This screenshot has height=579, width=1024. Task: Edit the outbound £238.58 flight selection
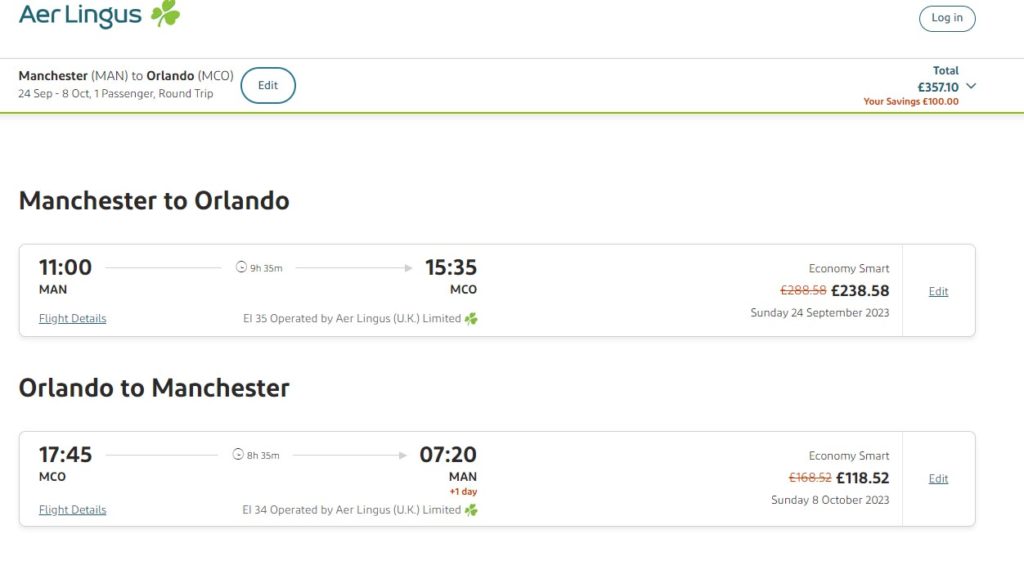938,291
